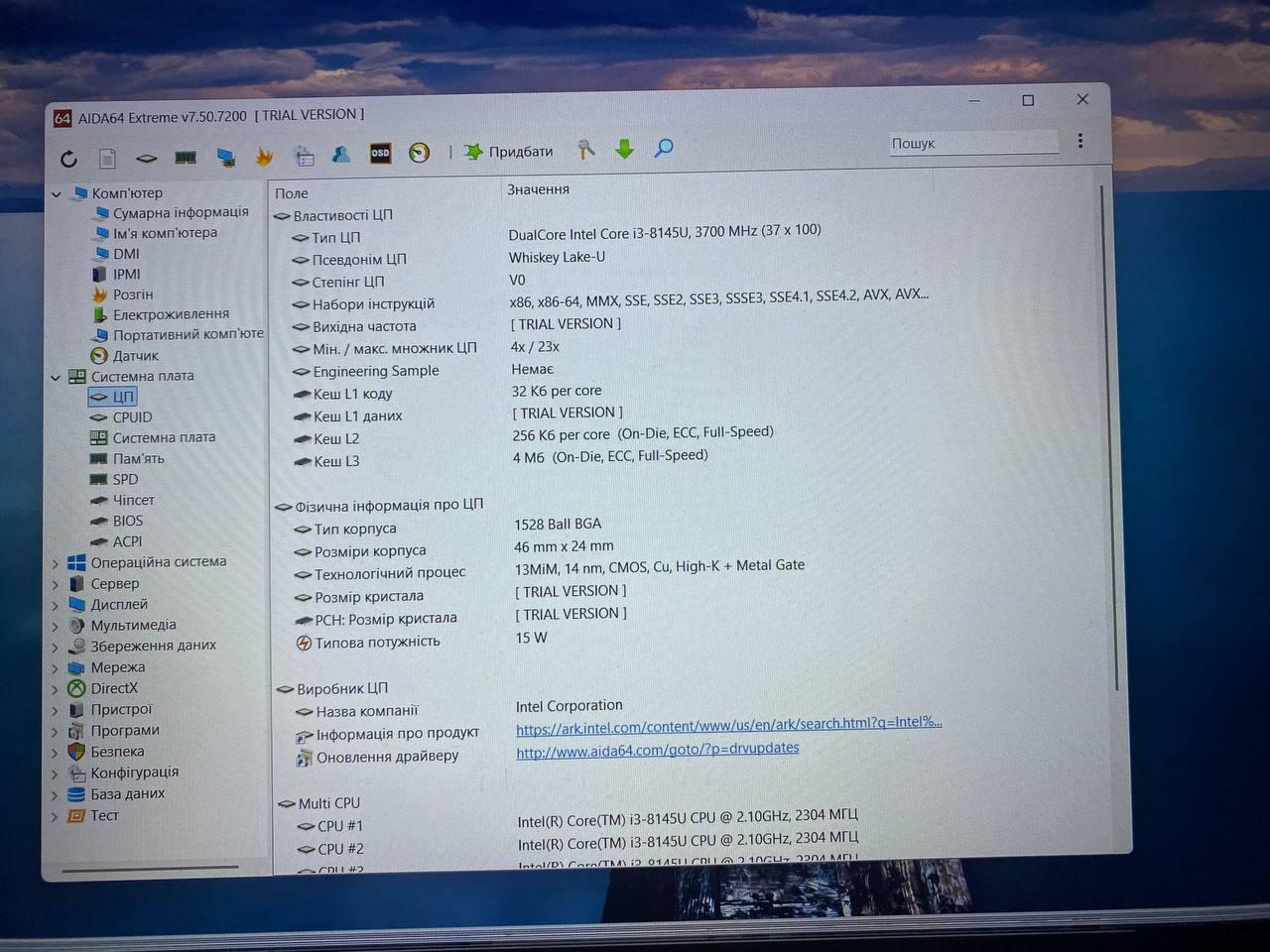
Task: Click into the Пошук search field
Action: (x=972, y=143)
